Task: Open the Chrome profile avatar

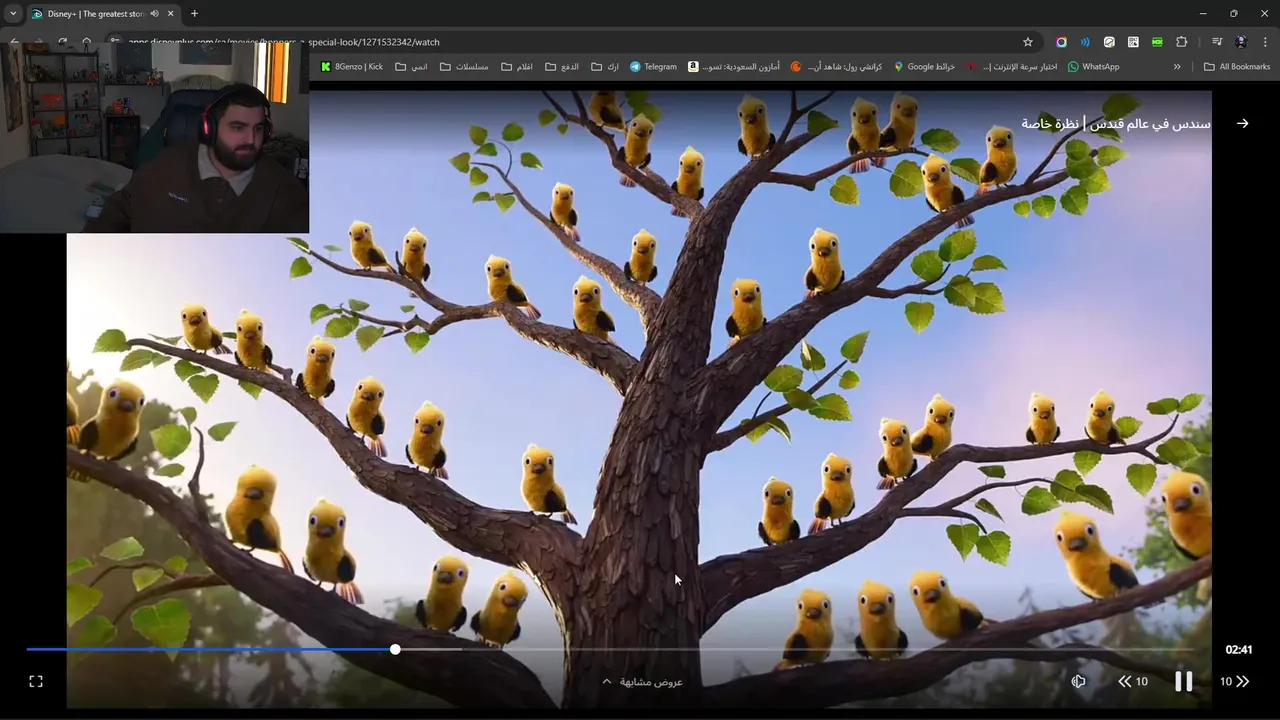Action: tap(1241, 42)
